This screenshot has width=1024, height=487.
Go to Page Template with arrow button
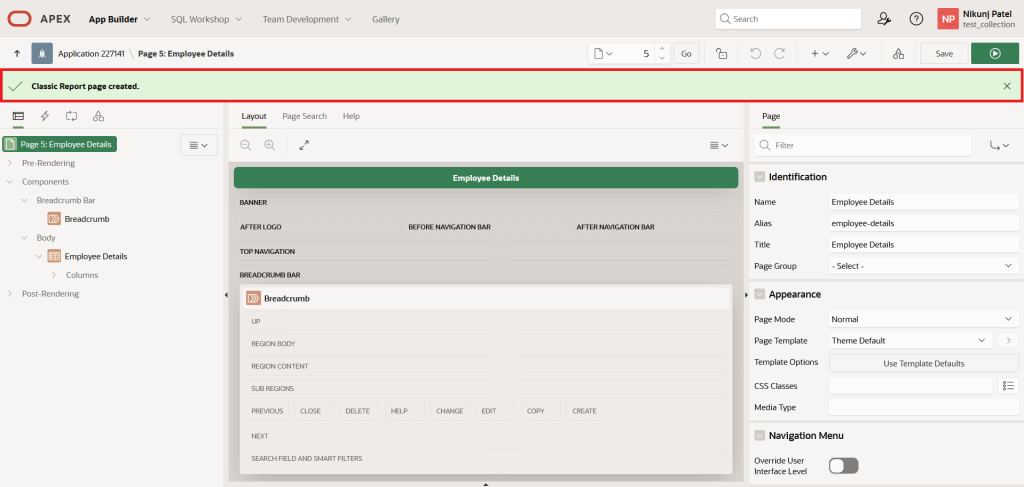point(1008,340)
